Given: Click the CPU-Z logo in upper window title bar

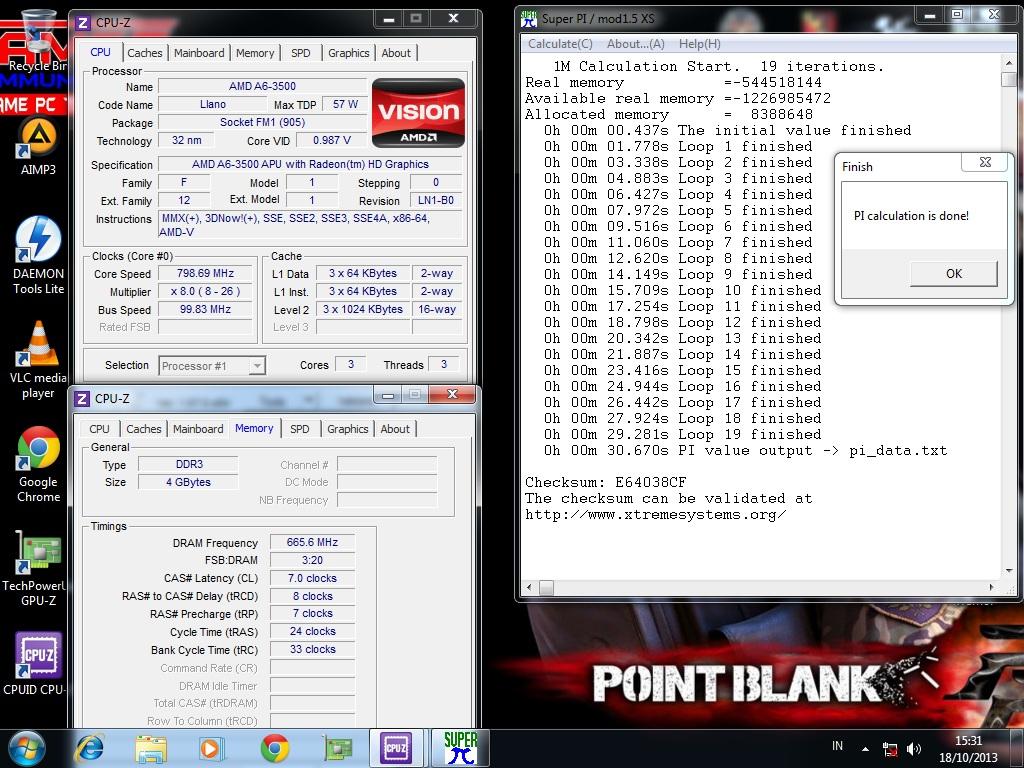Looking at the screenshot, I should click(83, 23).
